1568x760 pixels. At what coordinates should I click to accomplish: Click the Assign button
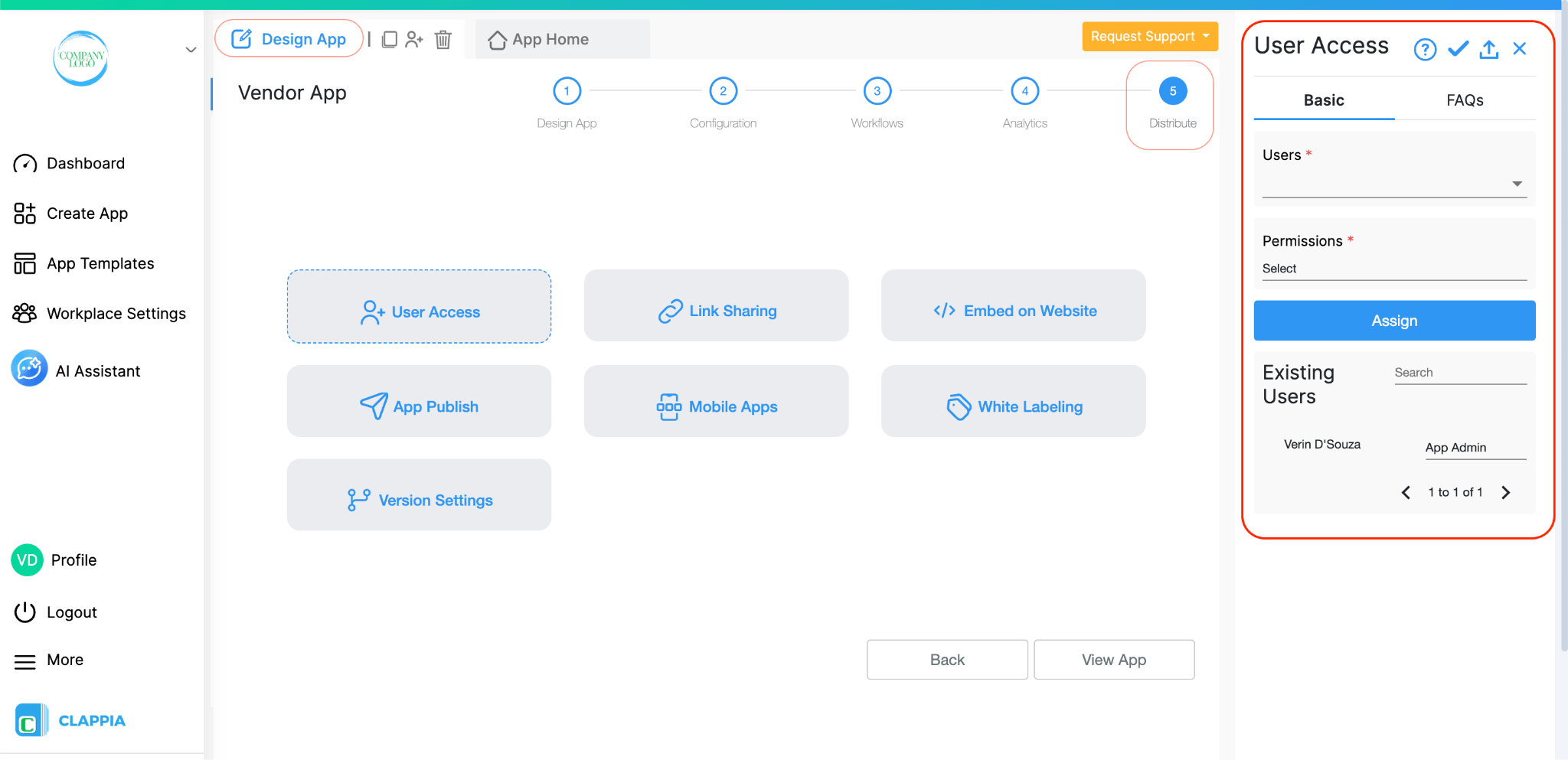(1393, 320)
